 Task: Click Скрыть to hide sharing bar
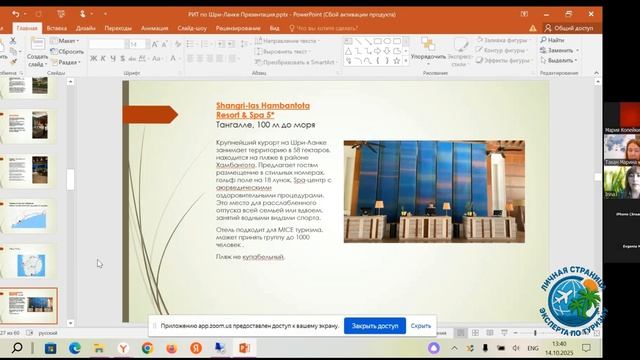pyautogui.click(x=420, y=326)
